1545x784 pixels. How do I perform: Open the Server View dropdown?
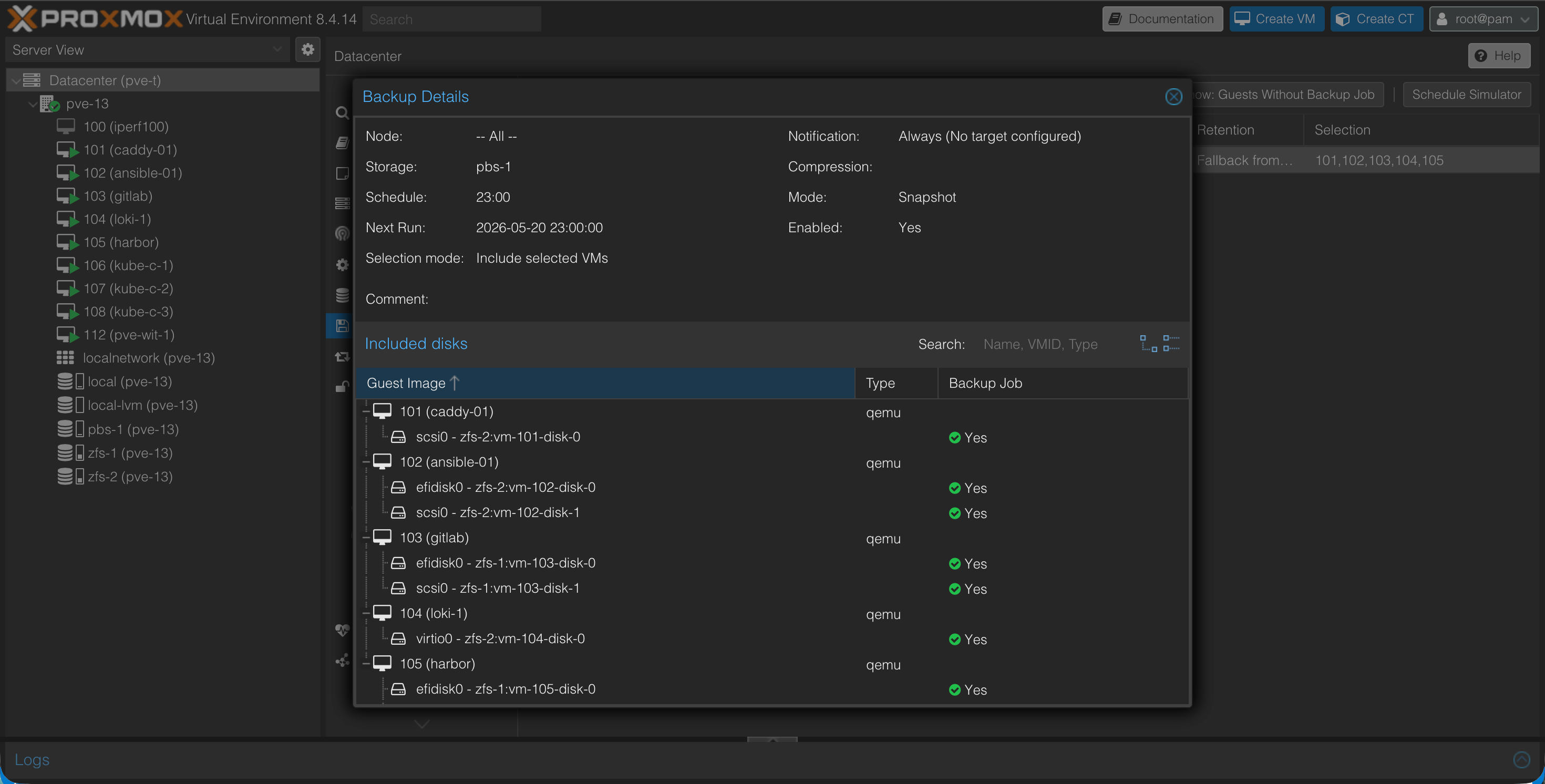[x=148, y=49]
